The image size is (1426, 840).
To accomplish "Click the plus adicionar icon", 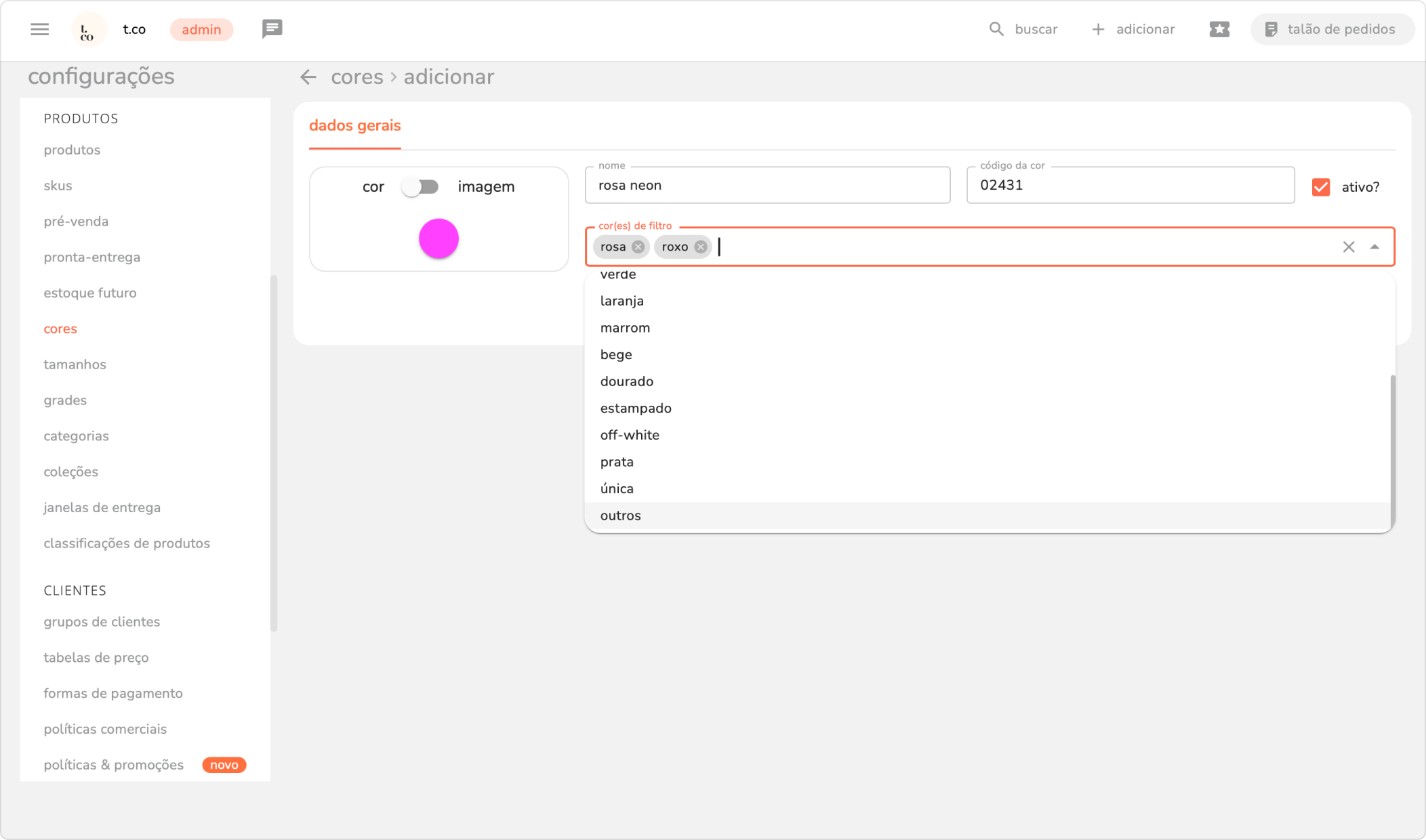I will [1098, 29].
